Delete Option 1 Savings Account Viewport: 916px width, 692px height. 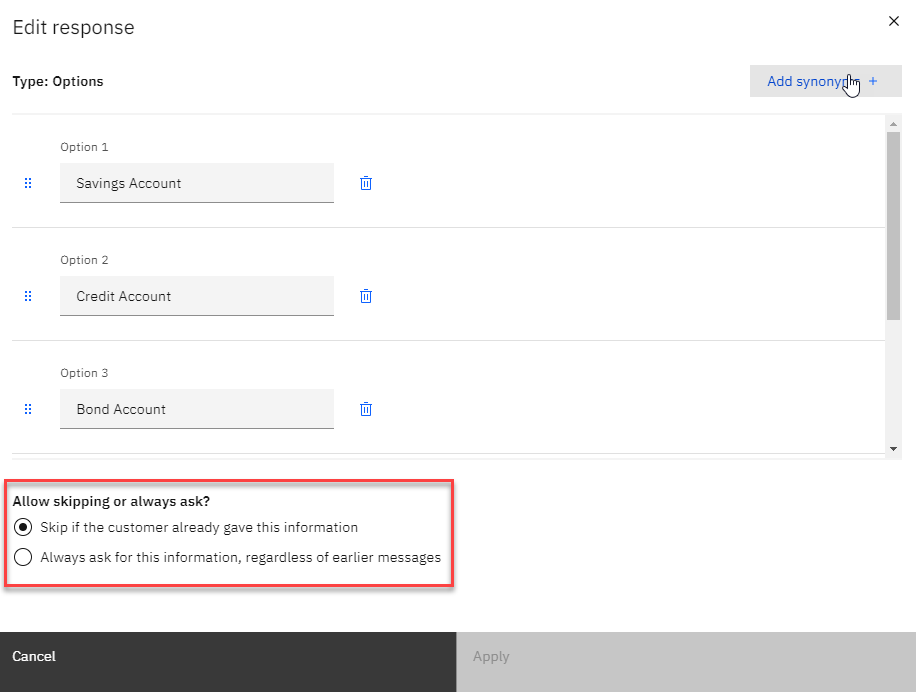click(366, 183)
